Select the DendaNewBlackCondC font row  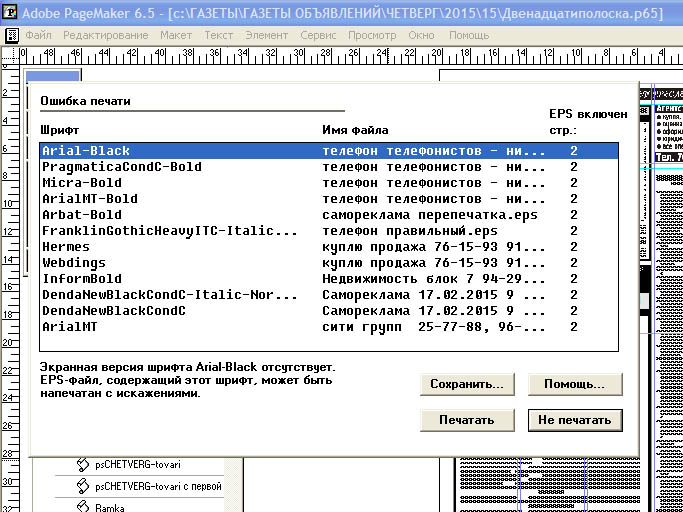[329, 311]
